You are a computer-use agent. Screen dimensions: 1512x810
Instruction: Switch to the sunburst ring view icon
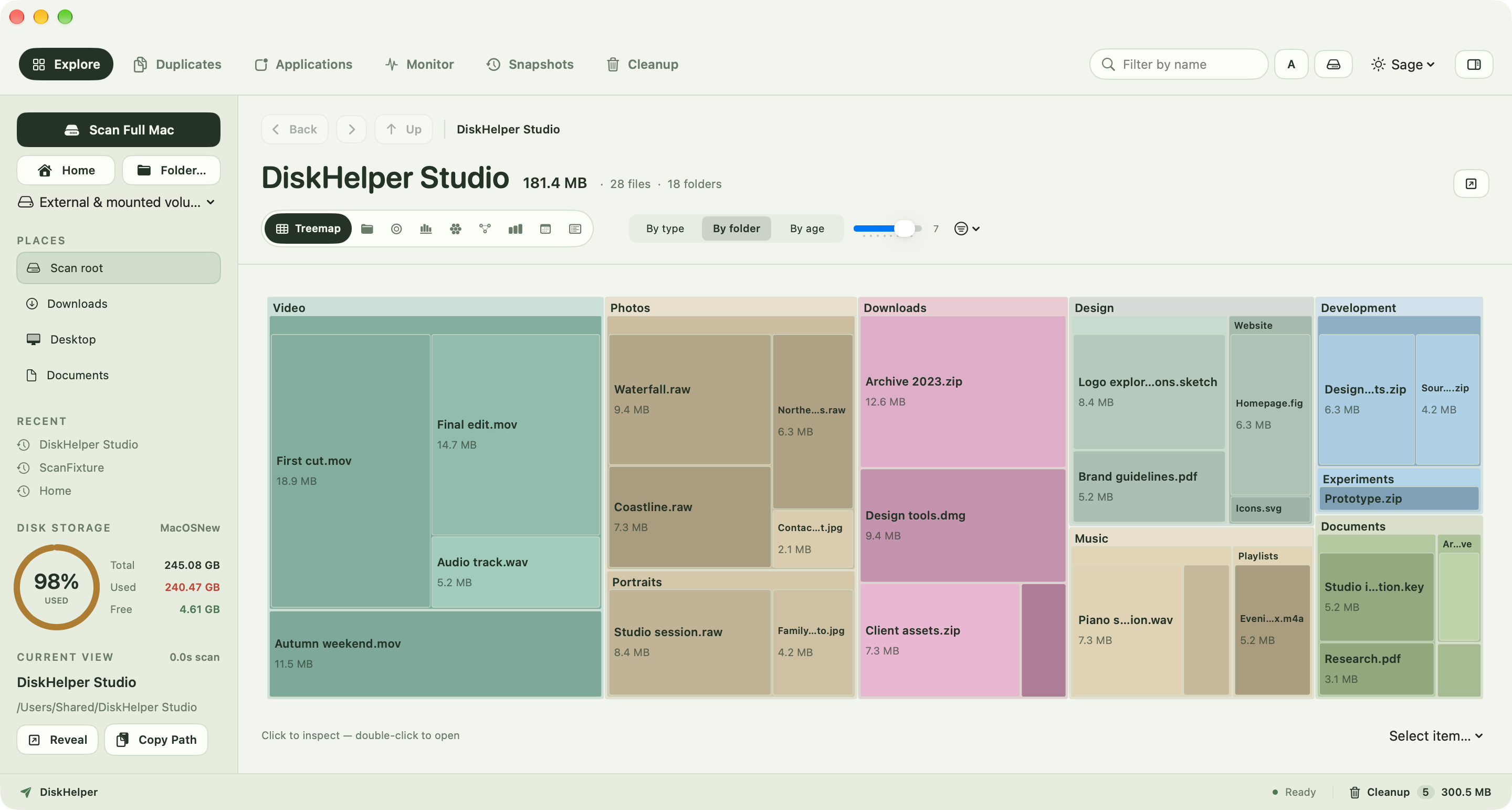pyautogui.click(x=396, y=229)
